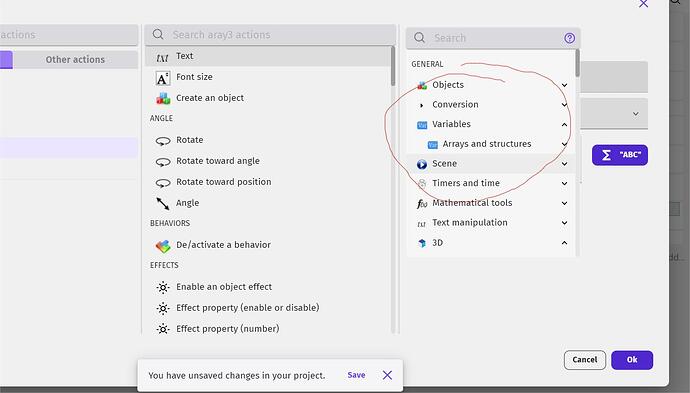Viewport: 690px width, 393px height.
Task: Switch to the Other actions tab
Action: pyautogui.click(x=75, y=59)
